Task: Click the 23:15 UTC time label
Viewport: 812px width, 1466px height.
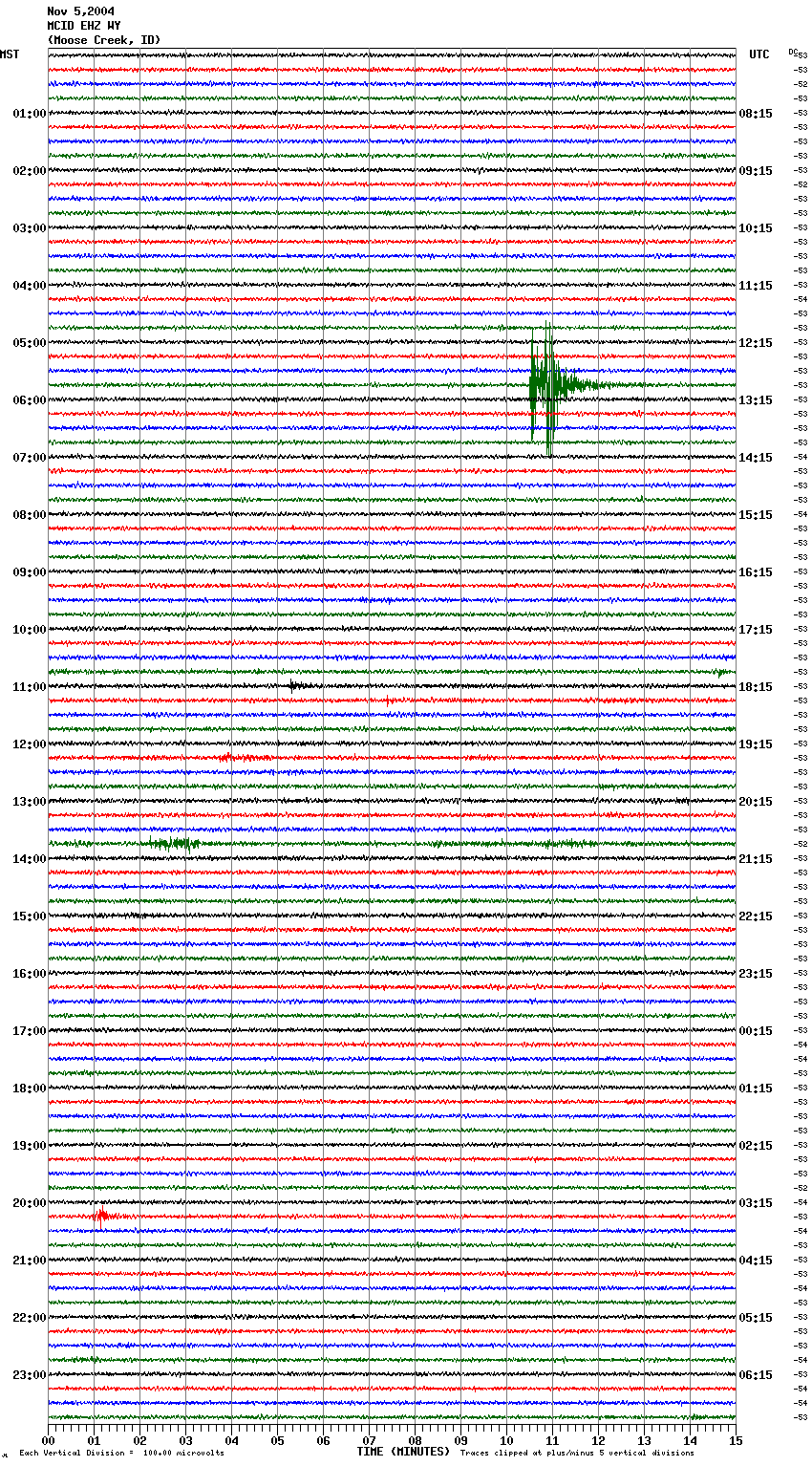Action: point(756,974)
